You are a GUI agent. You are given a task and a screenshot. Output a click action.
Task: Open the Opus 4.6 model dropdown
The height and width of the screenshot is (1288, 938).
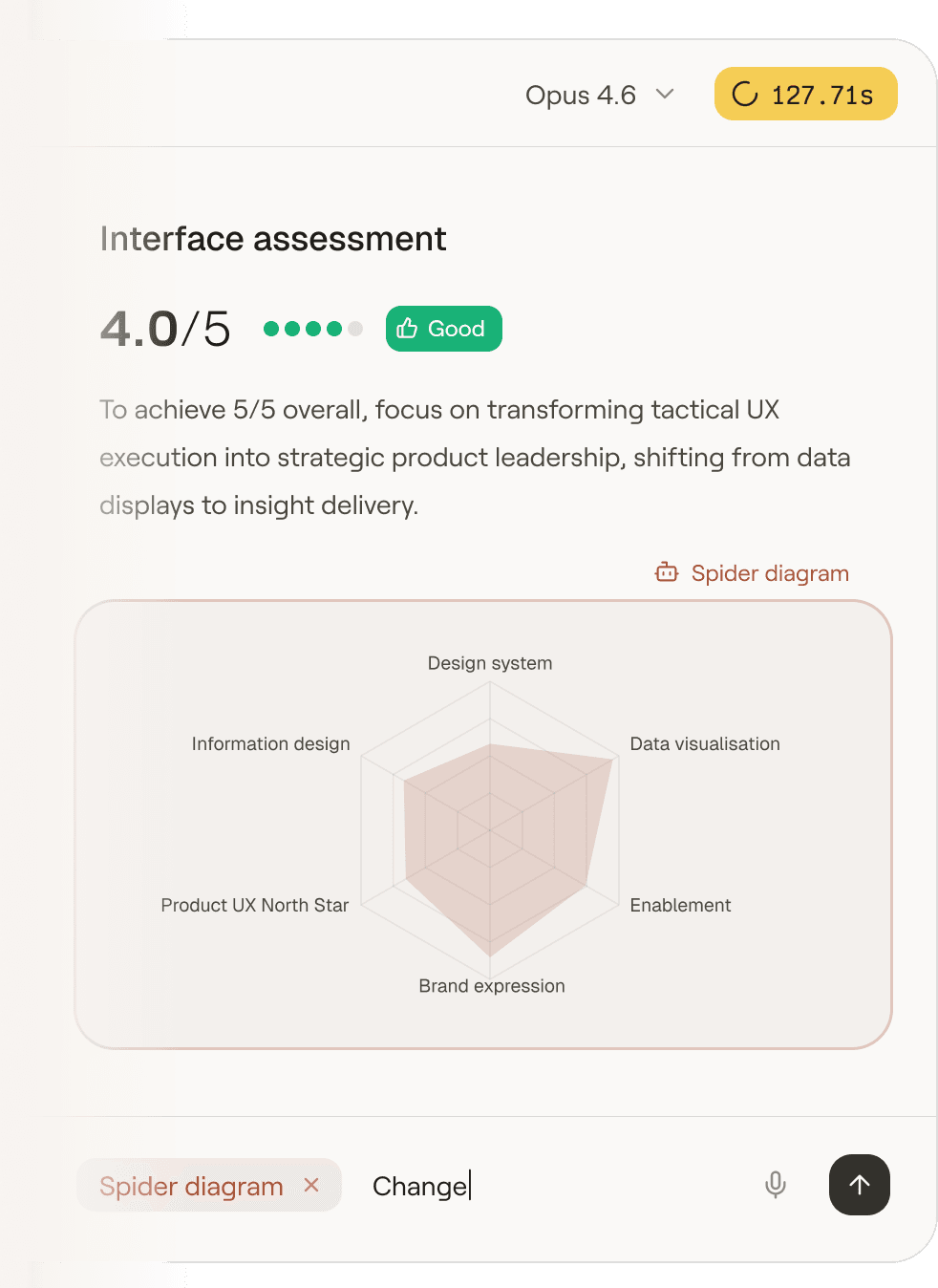pos(581,95)
